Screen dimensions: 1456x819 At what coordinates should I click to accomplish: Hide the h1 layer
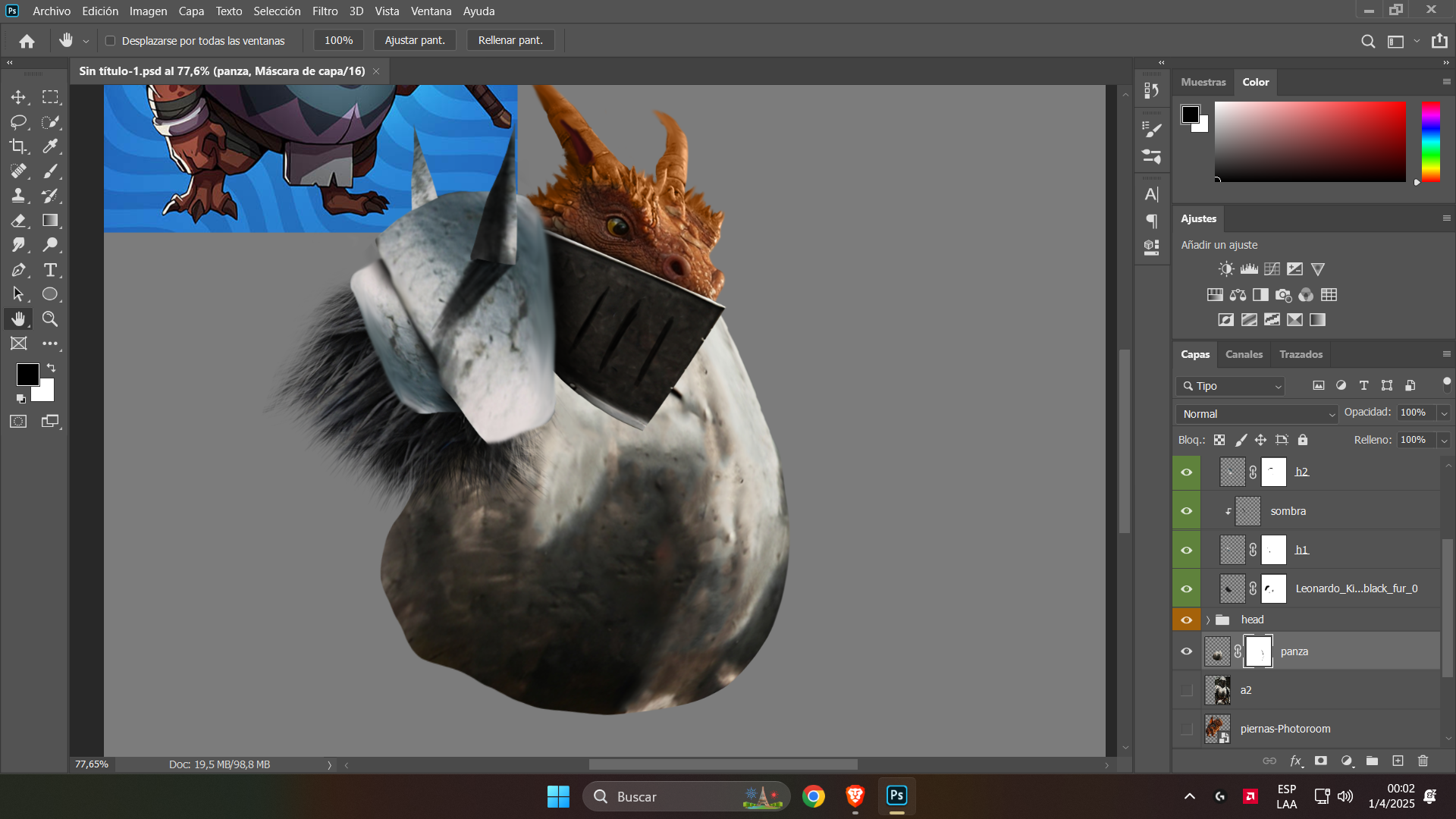pos(1187,551)
